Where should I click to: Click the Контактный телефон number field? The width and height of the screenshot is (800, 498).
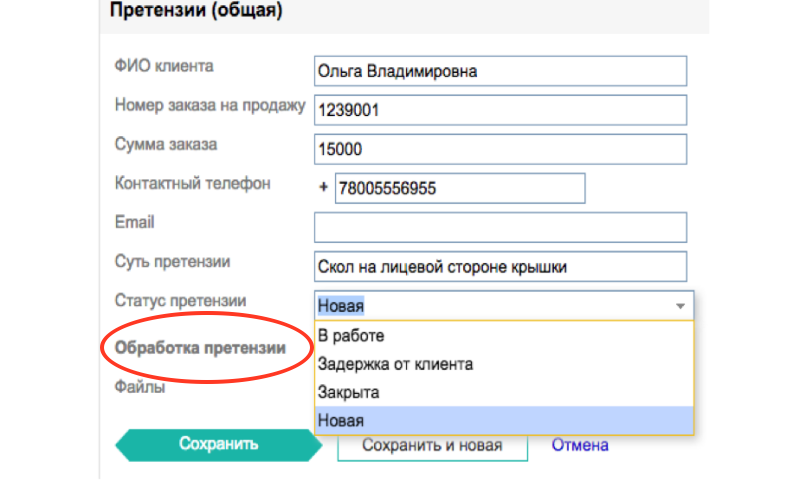point(460,188)
